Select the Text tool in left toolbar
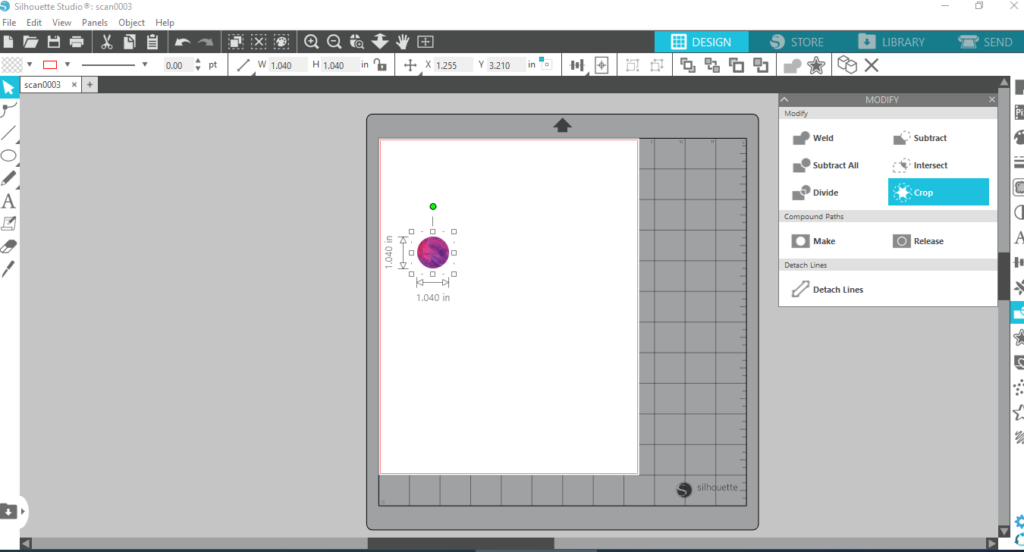 9,201
